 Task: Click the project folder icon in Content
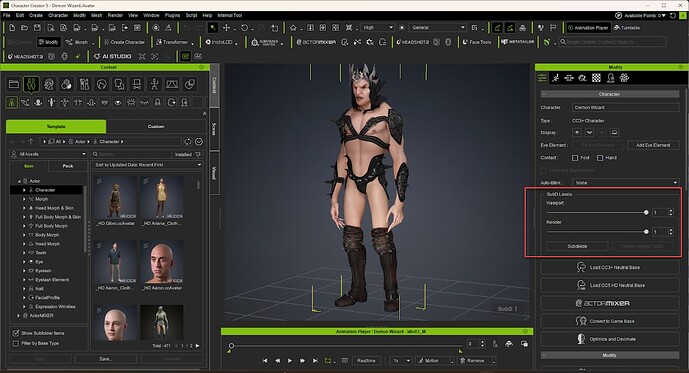[x=14, y=84]
